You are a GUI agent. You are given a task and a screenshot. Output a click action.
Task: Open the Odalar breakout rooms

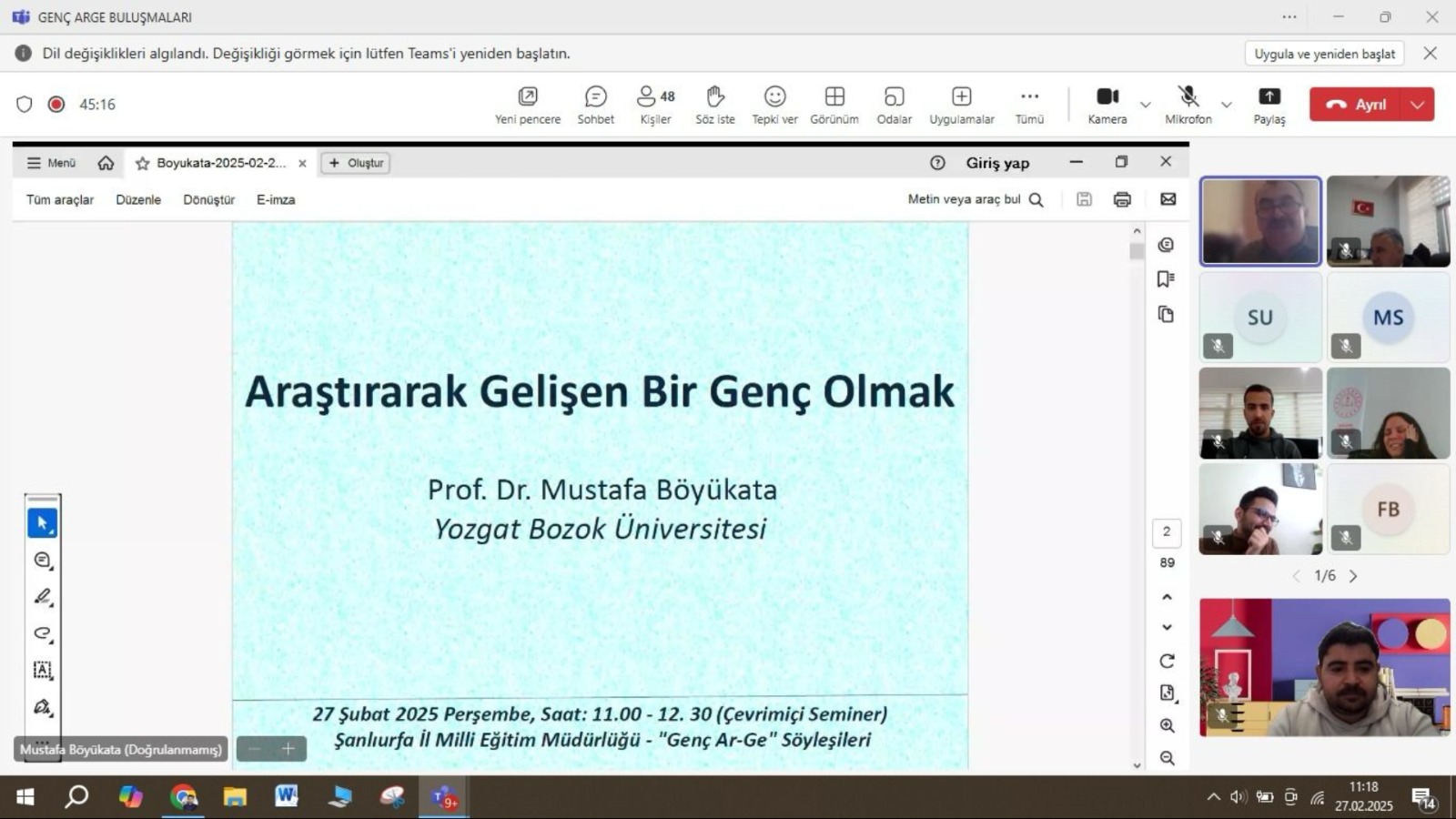point(894,105)
